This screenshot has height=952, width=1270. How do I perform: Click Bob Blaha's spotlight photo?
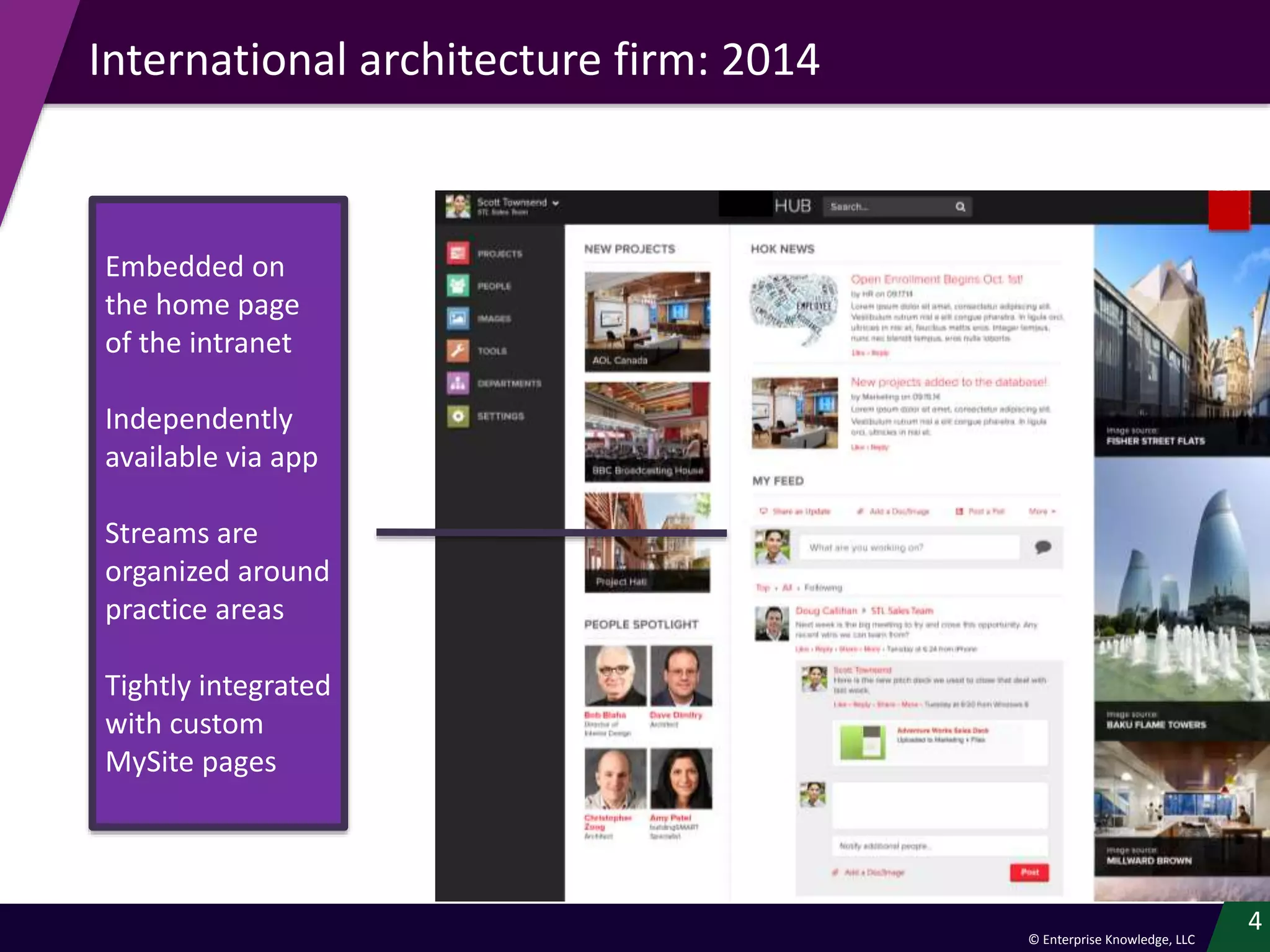pyautogui.click(x=615, y=676)
